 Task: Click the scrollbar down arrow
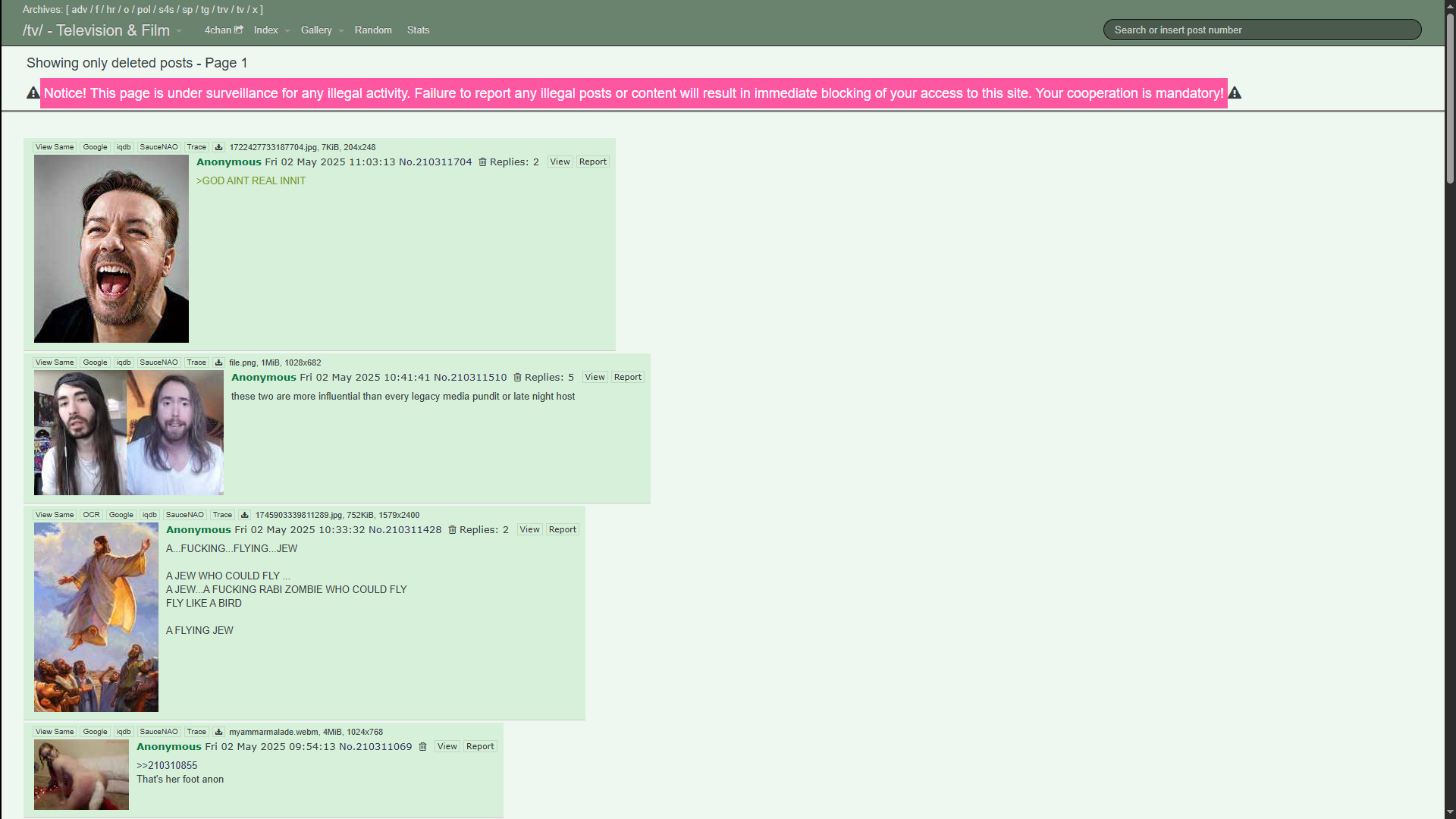pyautogui.click(x=1450, y=813)
